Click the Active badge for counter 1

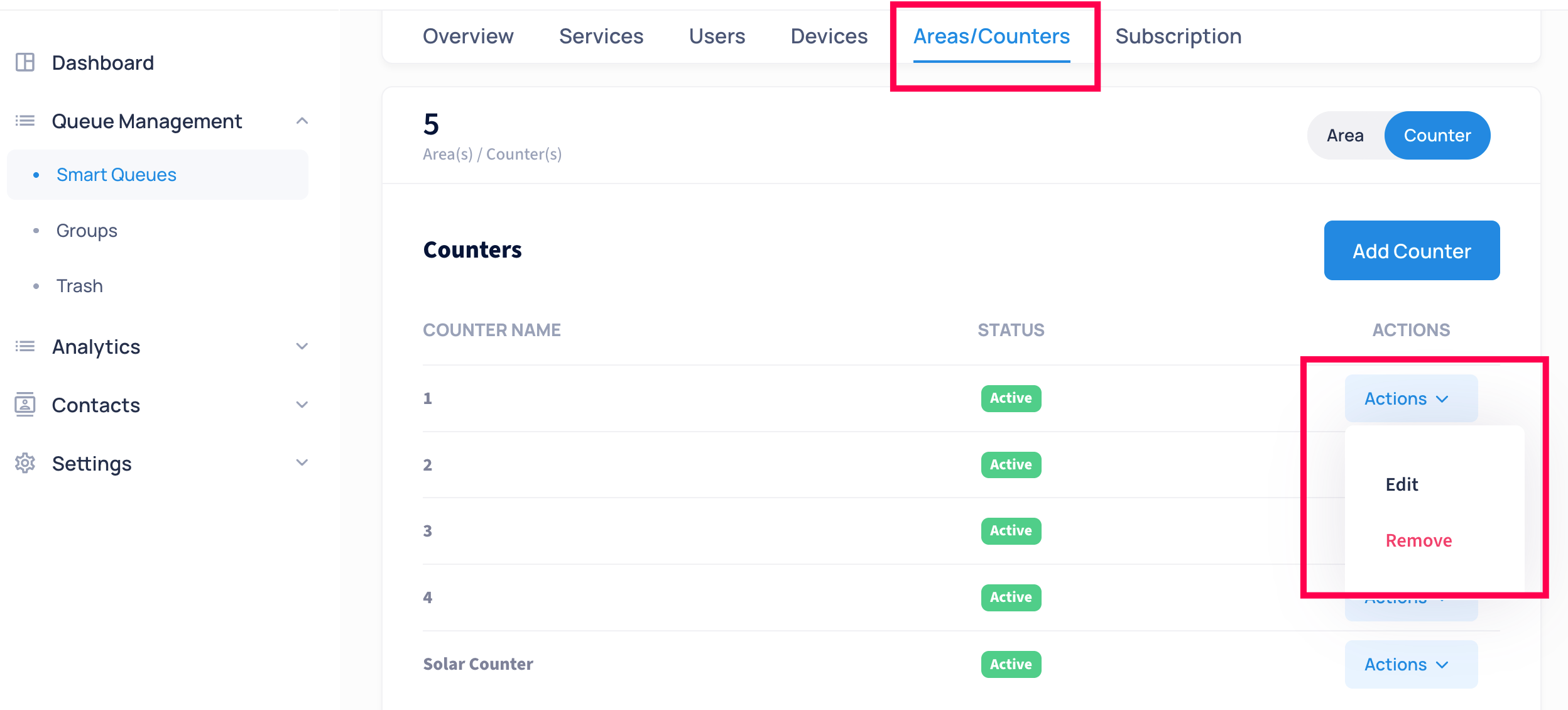click(1011, 398)
